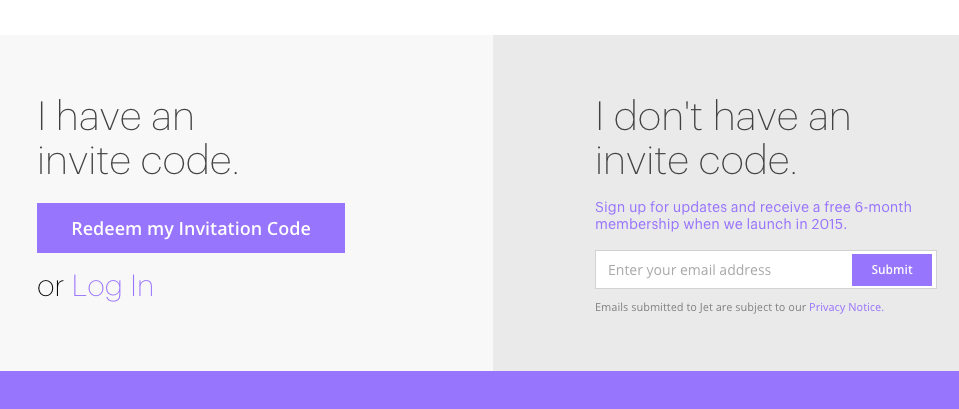Click the "I have an" heading line

116,118
